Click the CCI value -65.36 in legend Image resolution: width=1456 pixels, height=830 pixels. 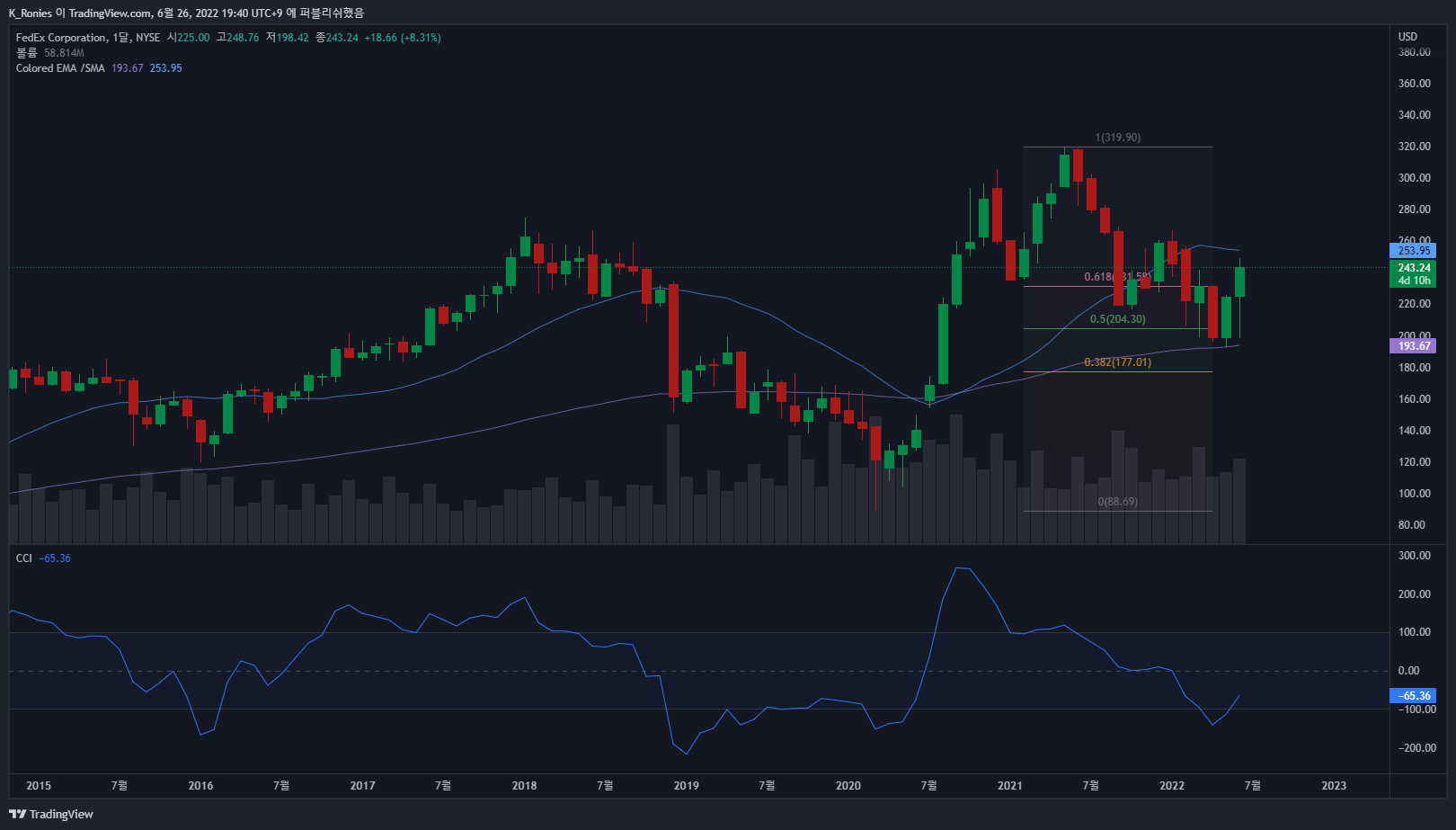pyautogui.click(x=55, y=558)
